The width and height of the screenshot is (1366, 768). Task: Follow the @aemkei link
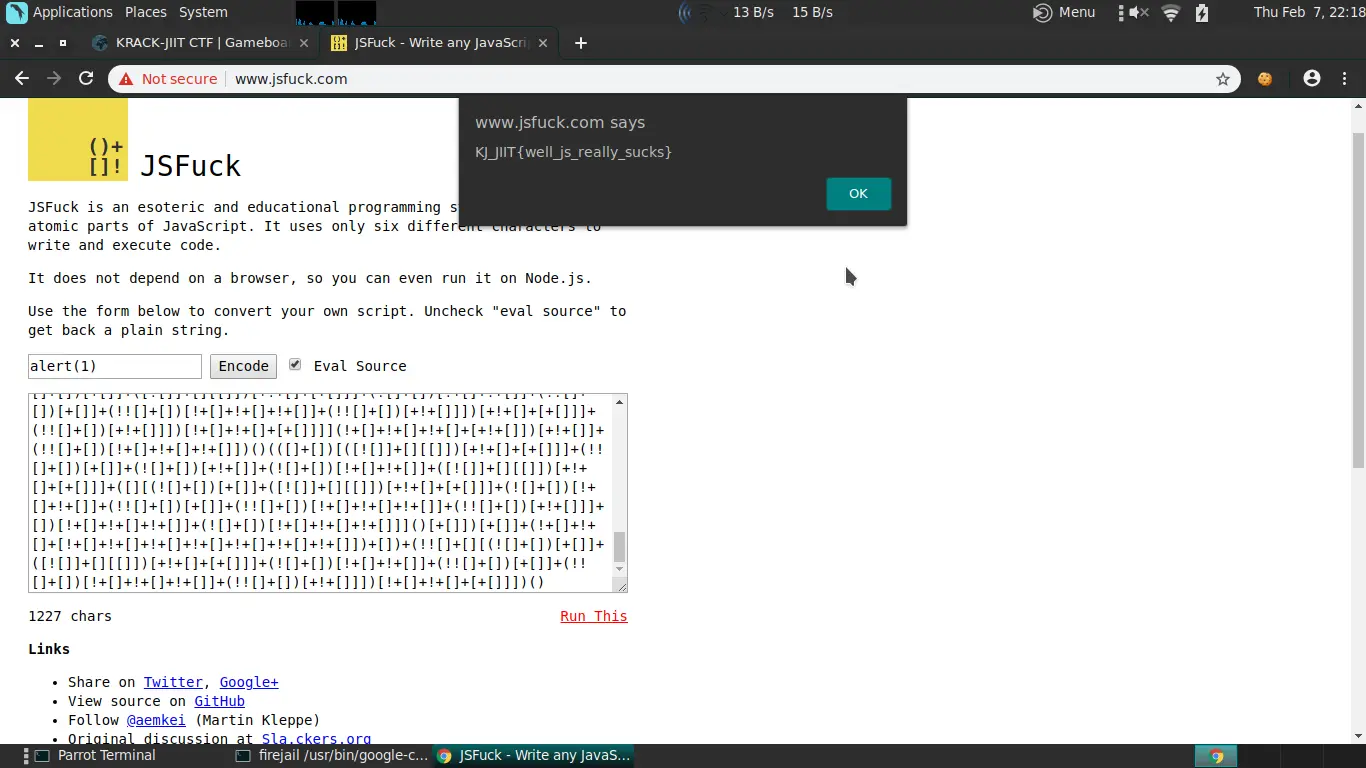point(156,720)
